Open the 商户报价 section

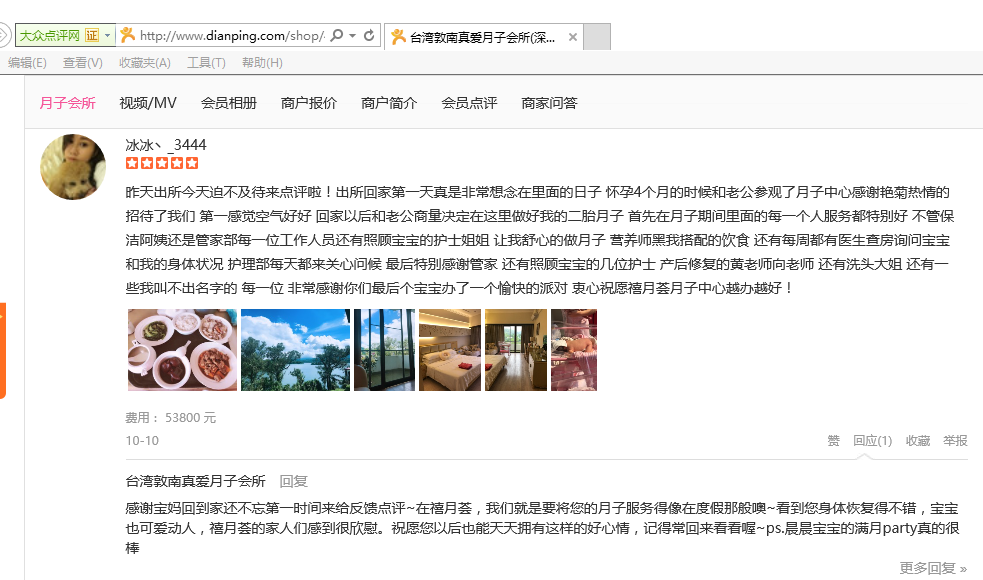309,103
